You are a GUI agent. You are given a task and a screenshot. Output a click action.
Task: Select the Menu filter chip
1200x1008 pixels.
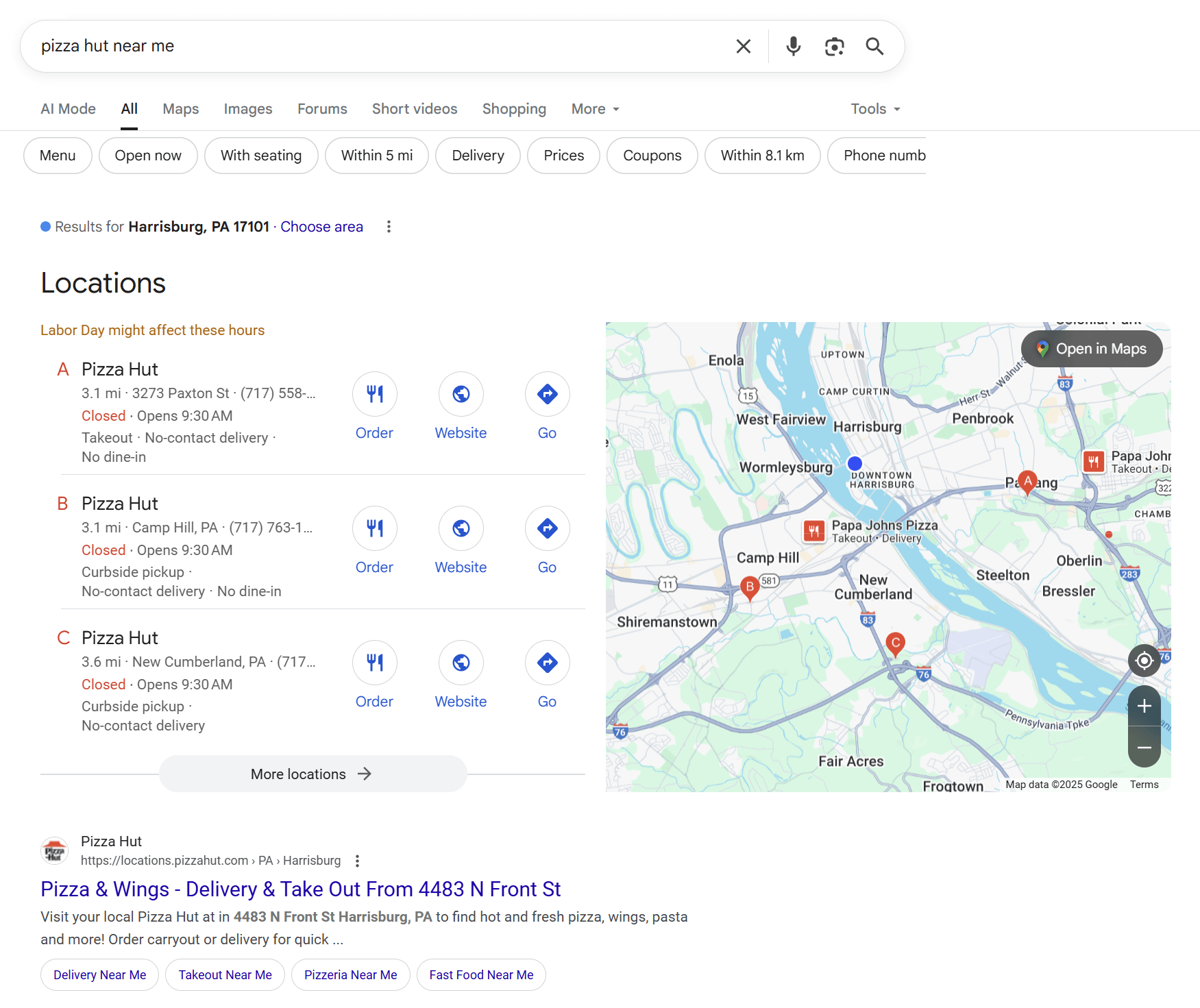58,156
